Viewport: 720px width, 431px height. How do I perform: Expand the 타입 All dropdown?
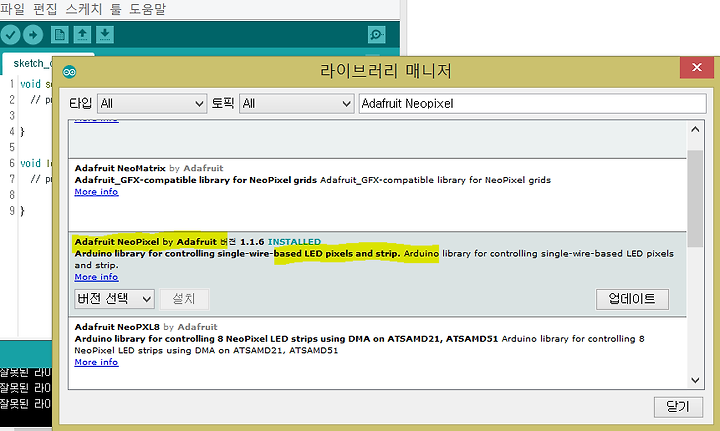click(x=152, y=104)
